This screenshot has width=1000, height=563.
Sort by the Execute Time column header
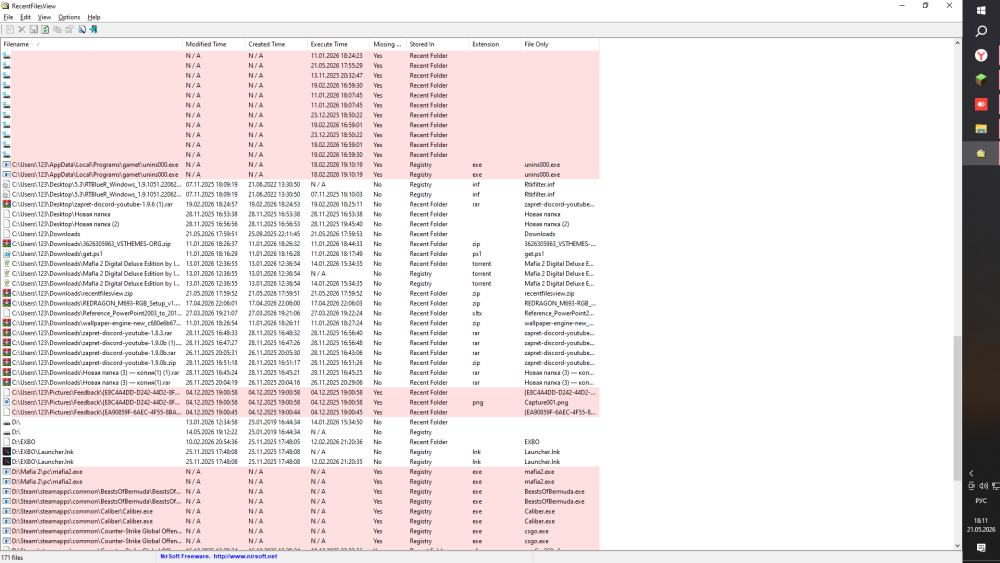point(338,45)
